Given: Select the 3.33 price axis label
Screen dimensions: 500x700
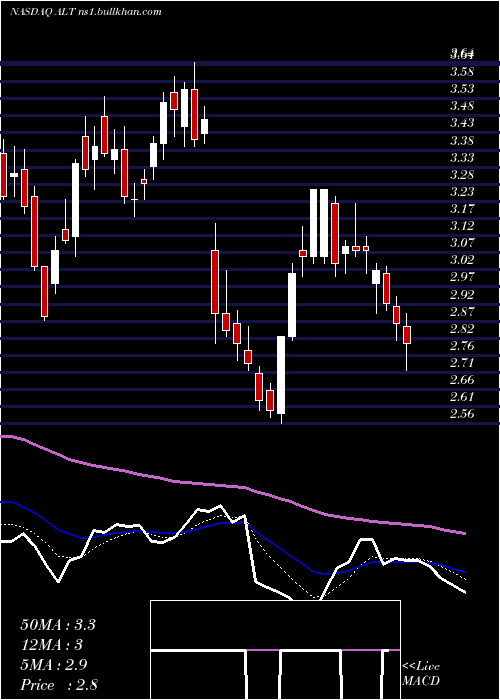Looking at the screenshot, I should (x=462, y=157).
